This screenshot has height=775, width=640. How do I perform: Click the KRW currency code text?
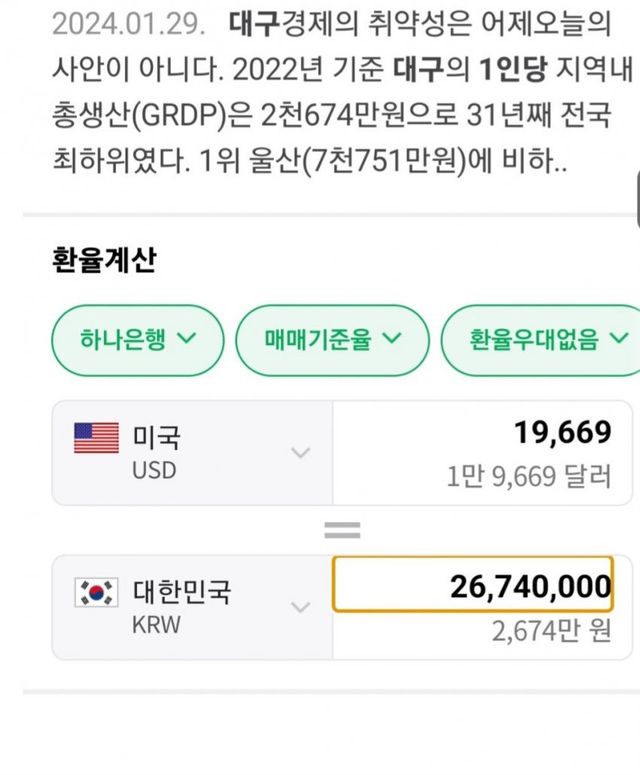tap(156, 624)
